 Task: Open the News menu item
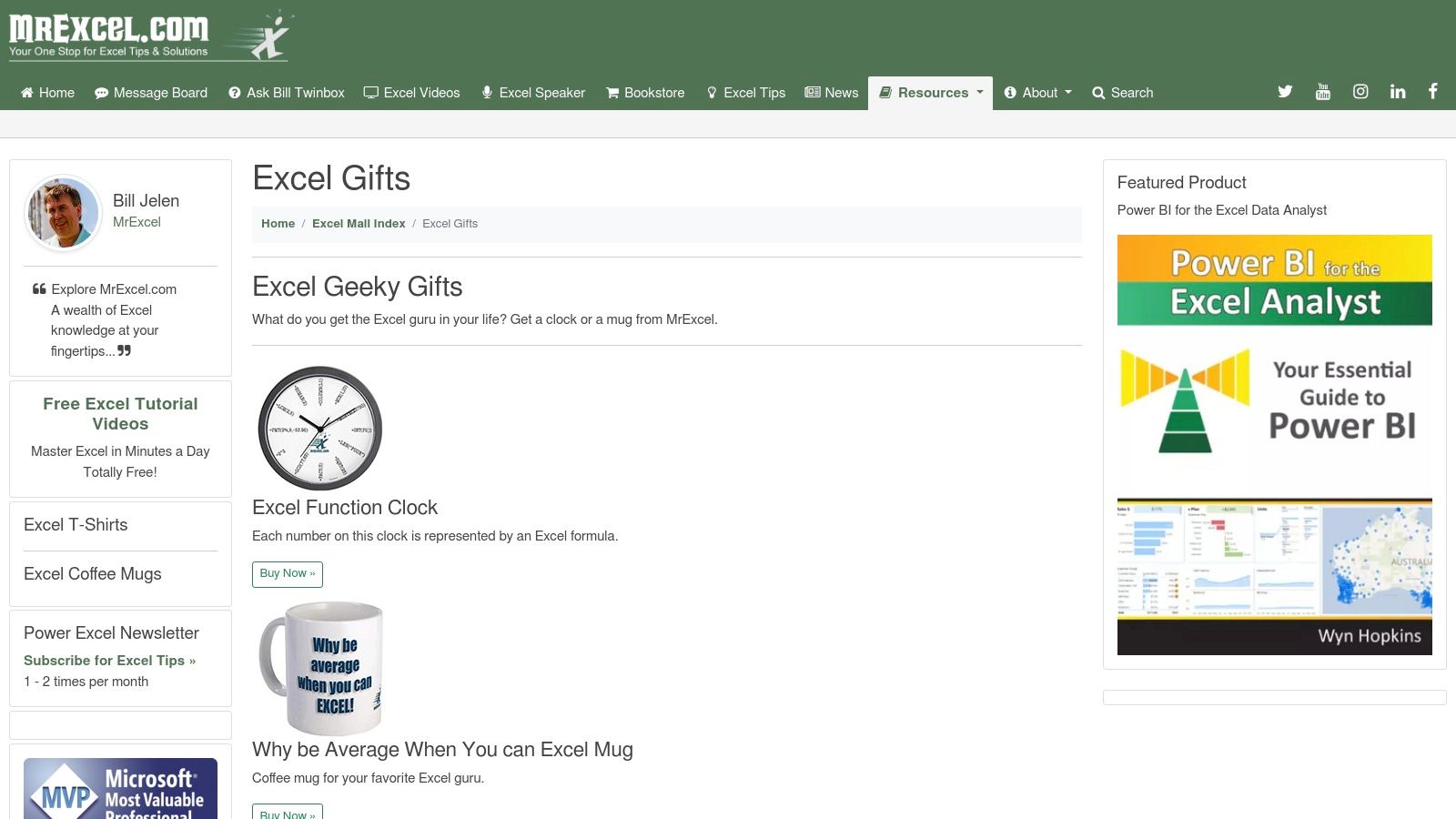point(832,93)
